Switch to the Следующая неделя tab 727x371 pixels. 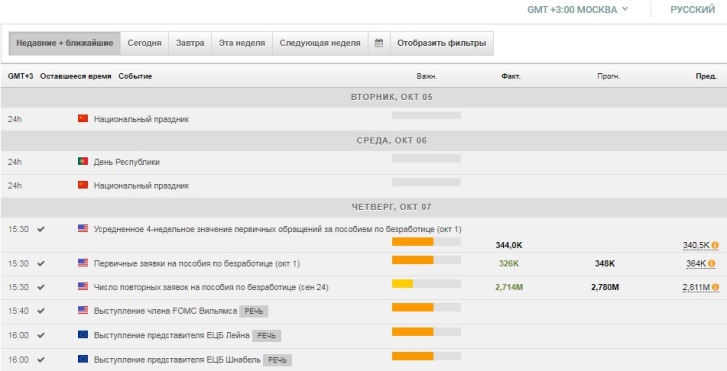(320, 43)
